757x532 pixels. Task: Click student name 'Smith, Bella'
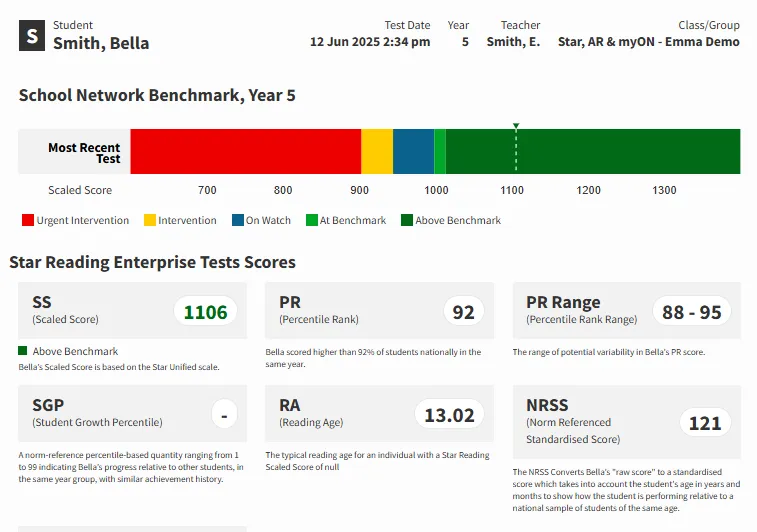point(101,43)
